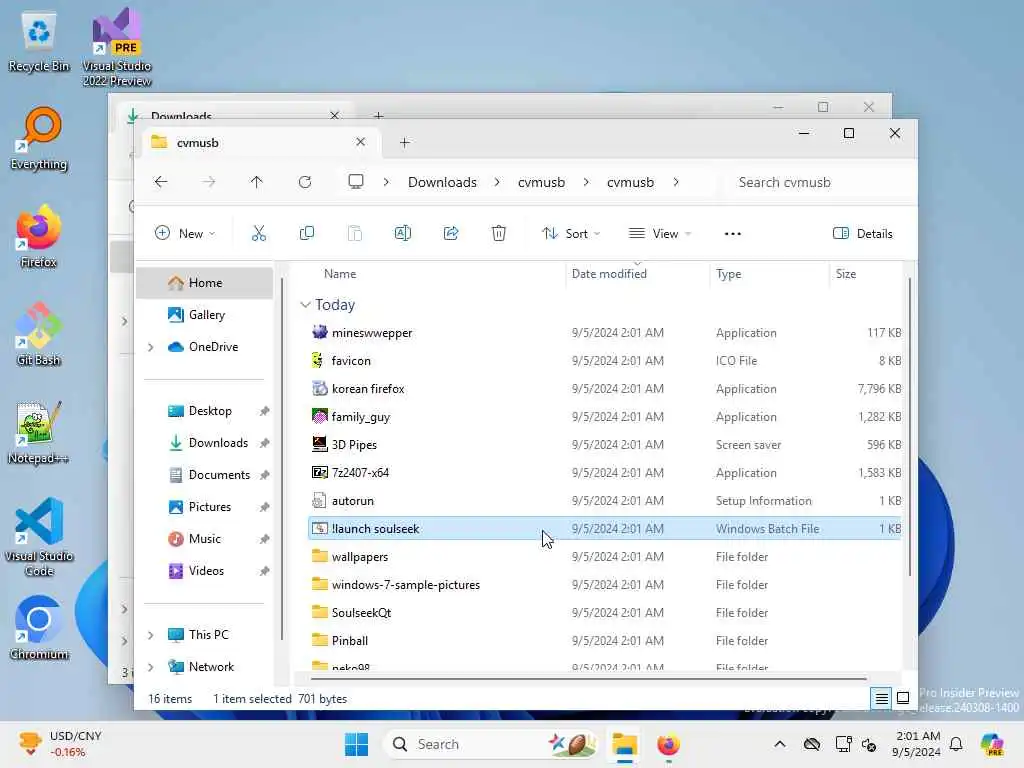Select the Notepad++ desktop shortcut
1024x768 pixels.
pyautogui.click(x=39, y=433)
